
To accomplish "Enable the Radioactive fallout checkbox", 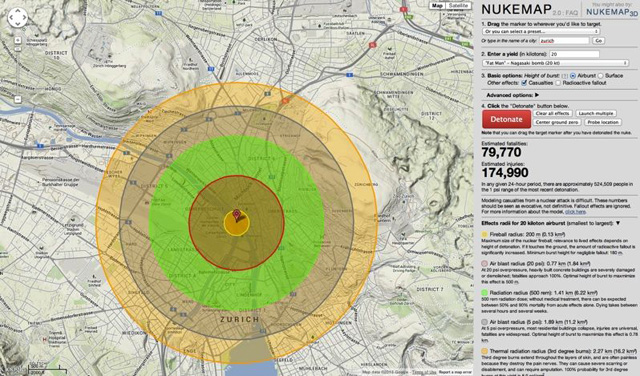I will 558,83.
